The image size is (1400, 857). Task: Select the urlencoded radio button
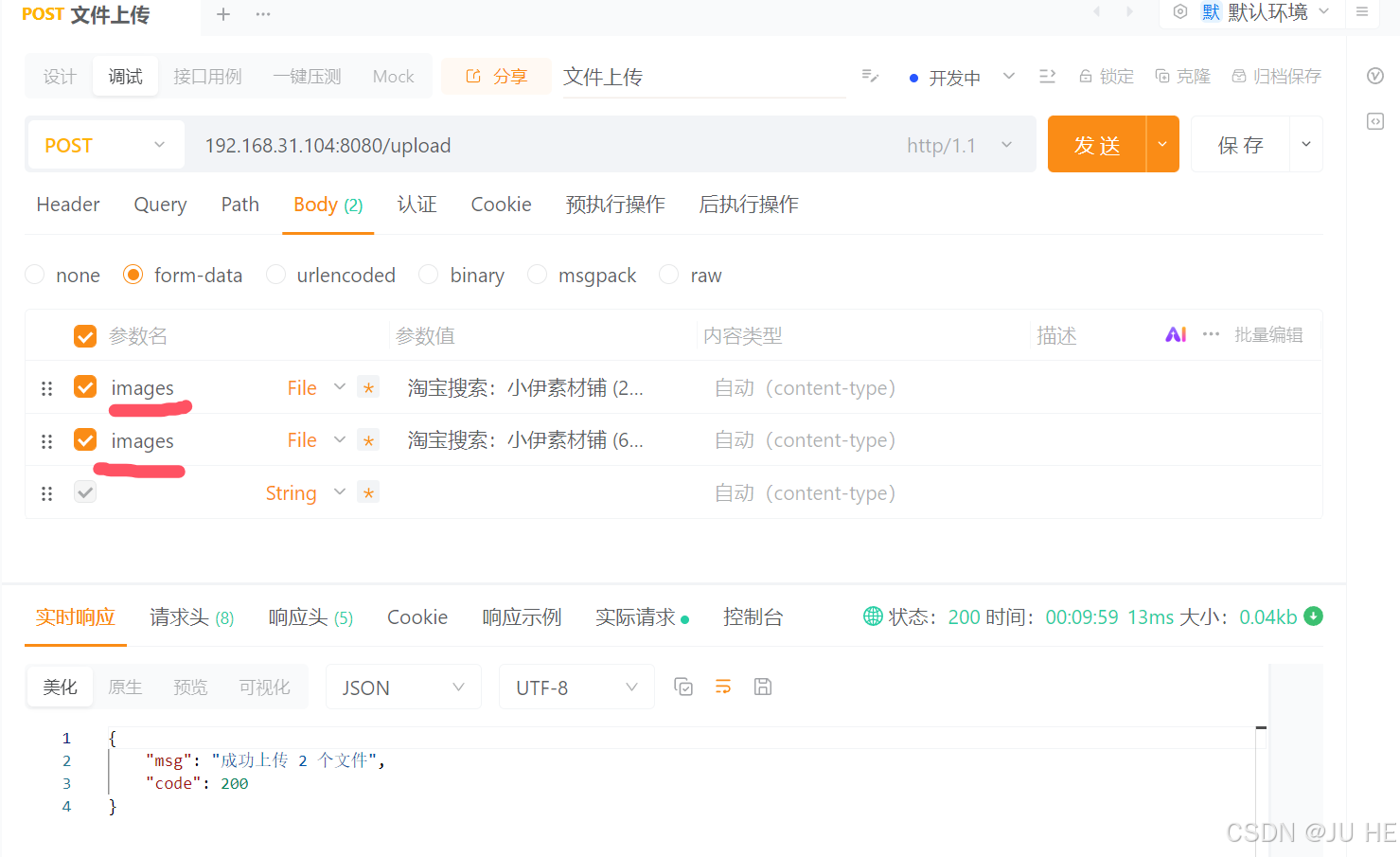[276, 275]
